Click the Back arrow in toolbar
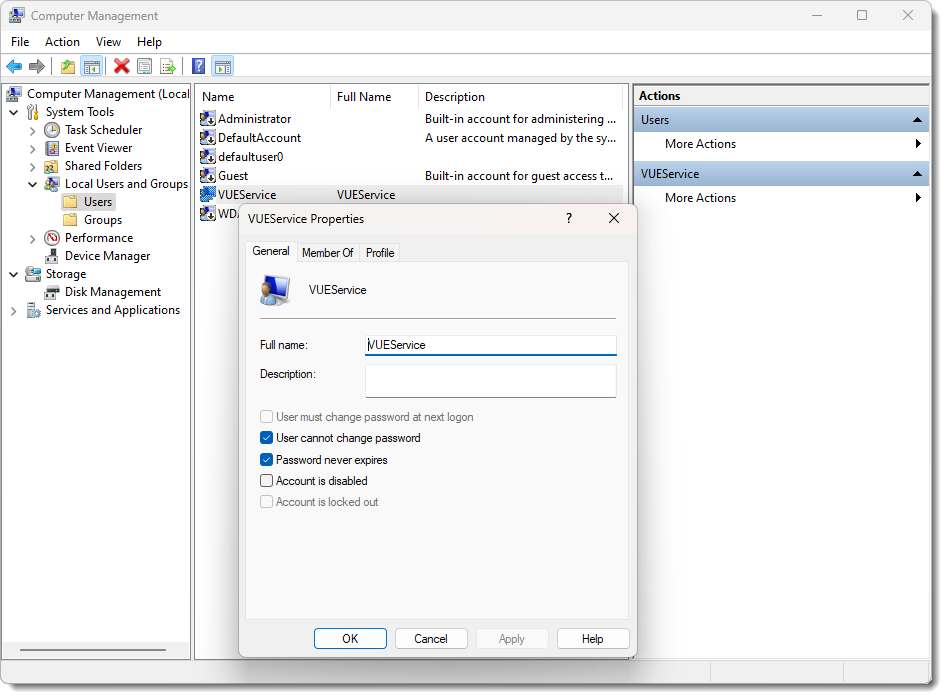 point(14,67)
